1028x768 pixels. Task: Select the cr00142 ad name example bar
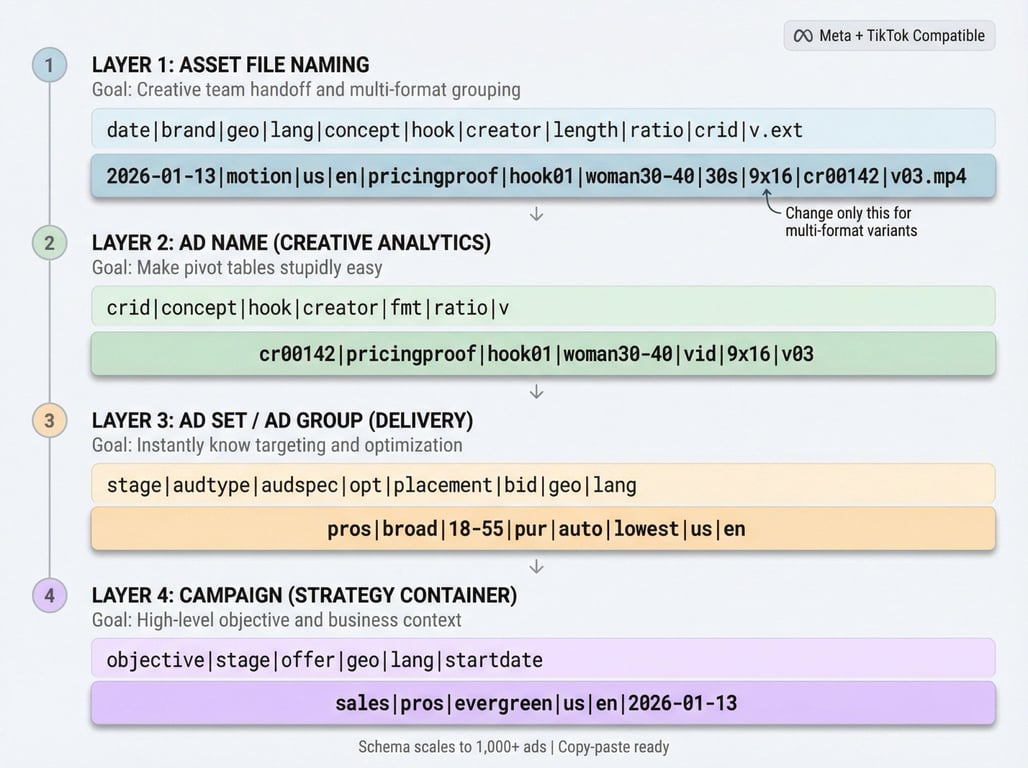[543, 354]
